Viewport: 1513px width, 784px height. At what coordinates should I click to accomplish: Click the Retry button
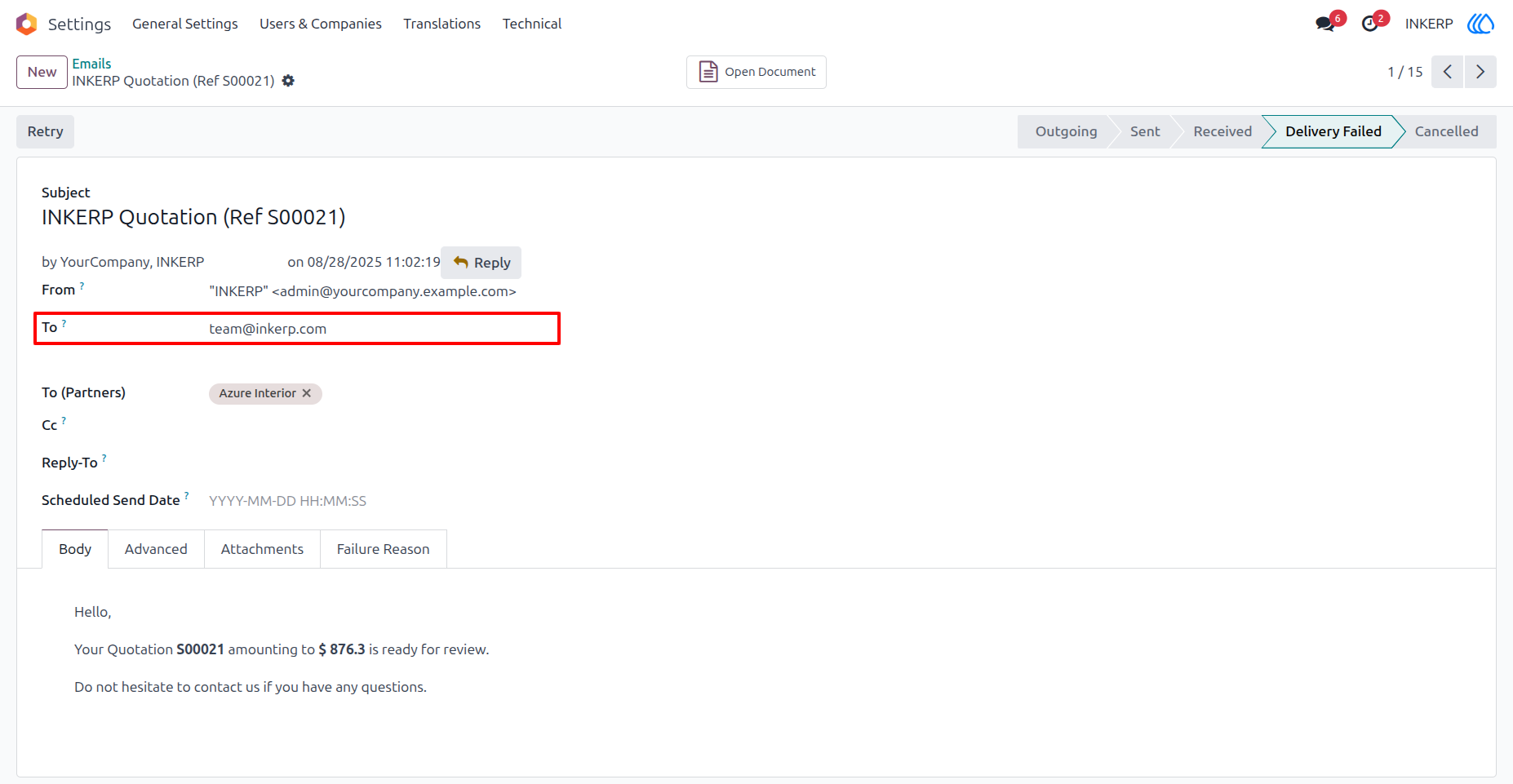pos(45,131)
